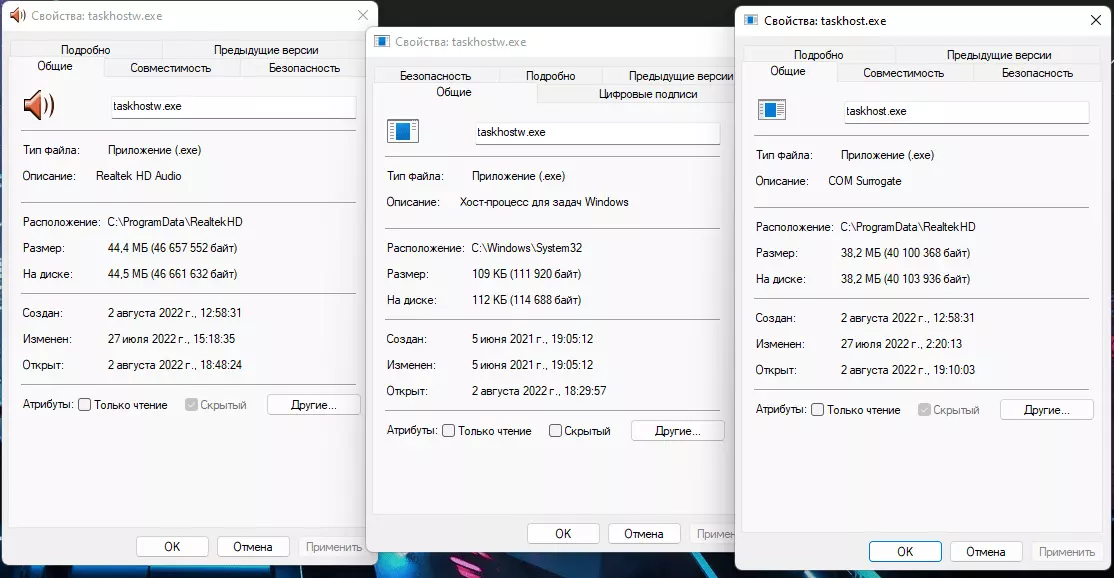Click the taskhost.exe file name field

coord(966,112)
